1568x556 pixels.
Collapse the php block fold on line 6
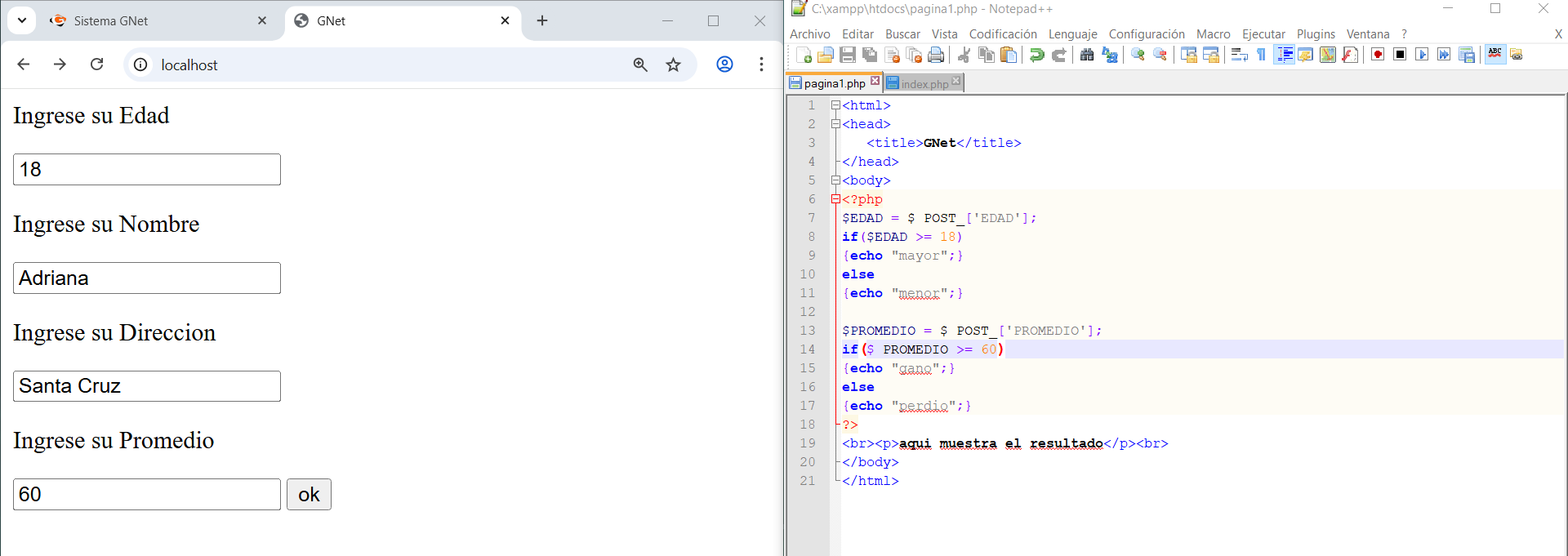(x=835, y=199)
